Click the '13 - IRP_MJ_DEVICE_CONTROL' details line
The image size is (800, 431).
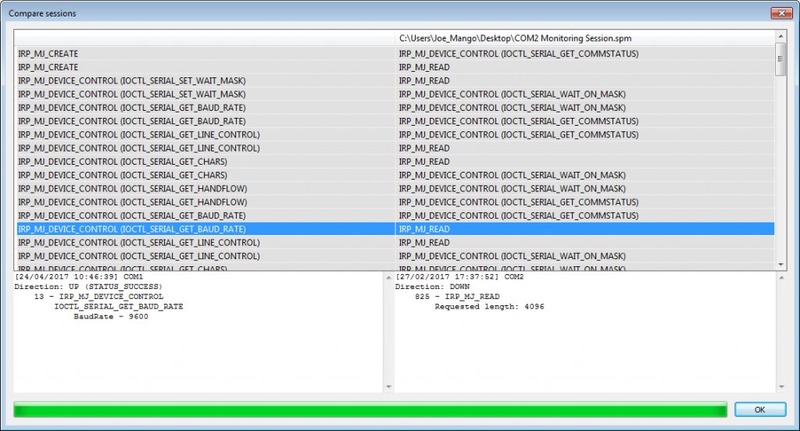(x=99, y=297)
